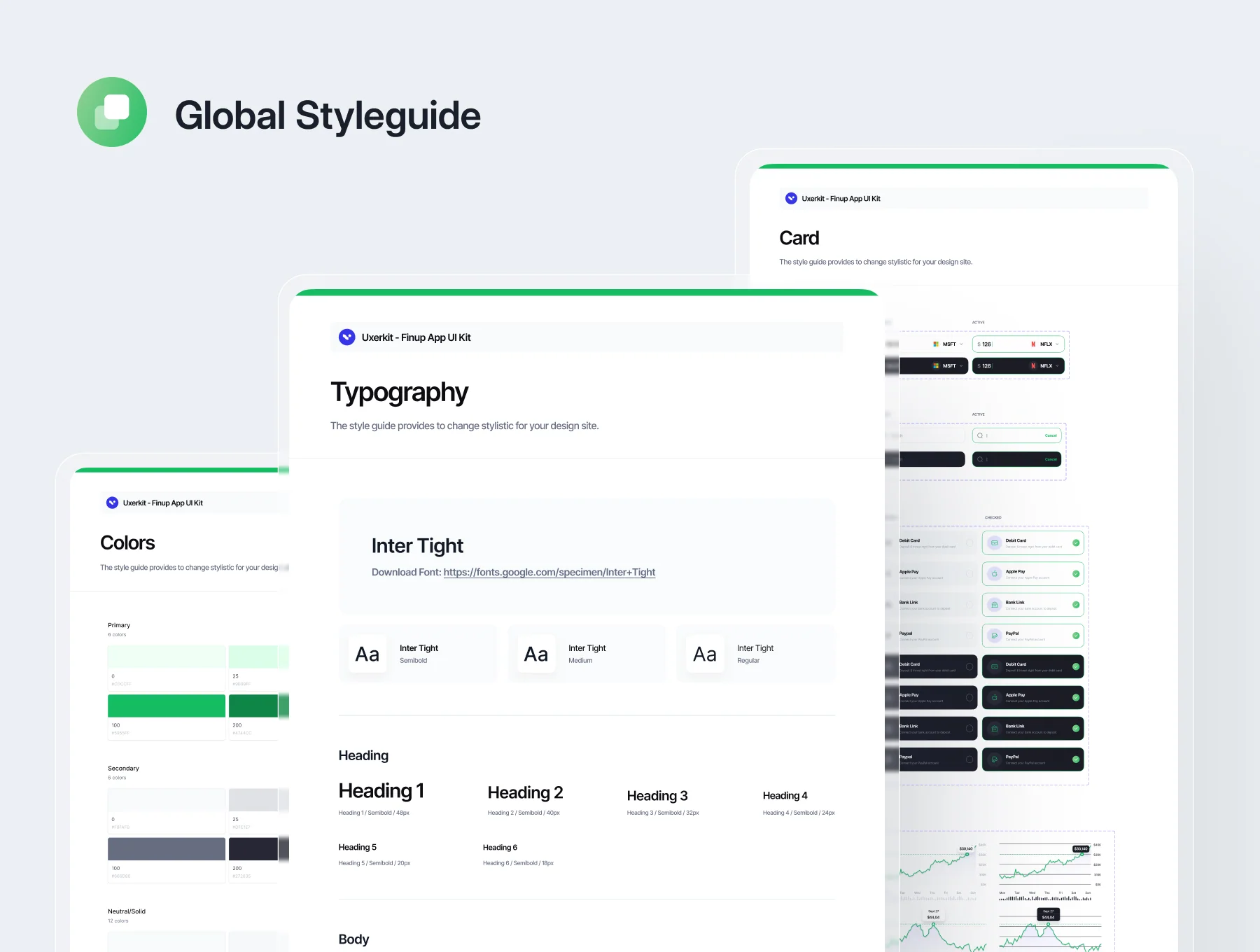The image size is (1260, 952).
Task: Click Cancel in the dark search field
Action: tap(1051, 459)
